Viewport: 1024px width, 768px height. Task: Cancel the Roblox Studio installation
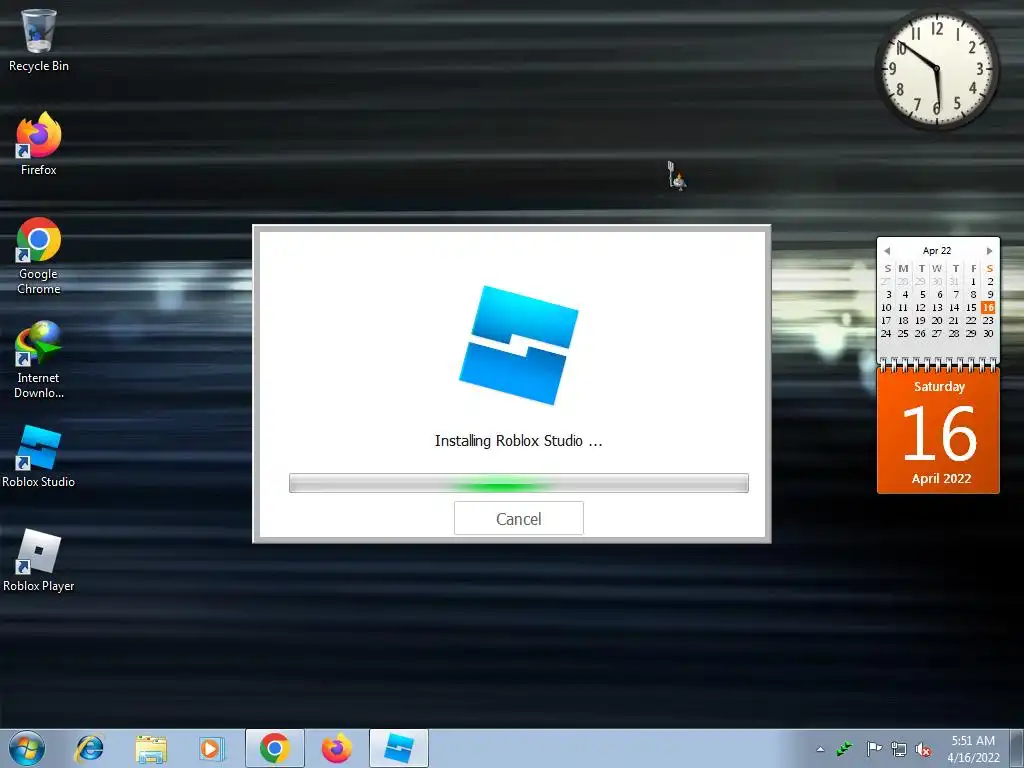[519, 519]
